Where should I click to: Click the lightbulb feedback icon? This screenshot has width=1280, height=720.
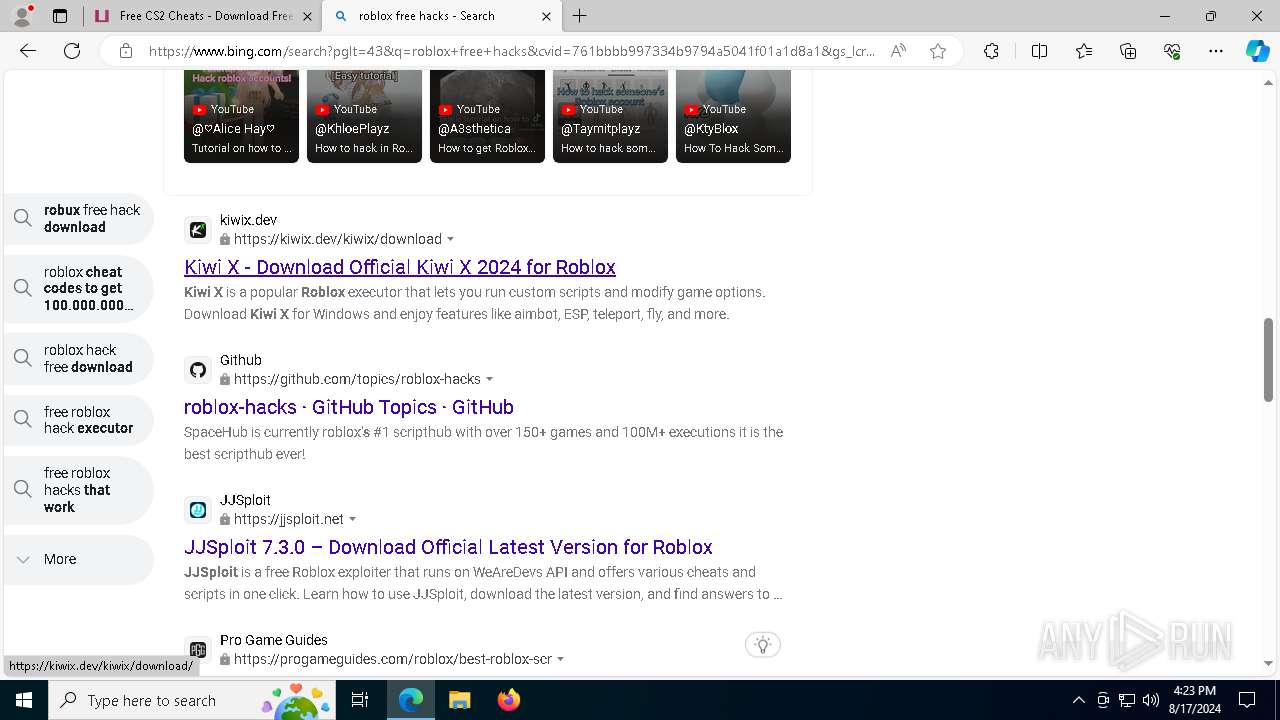click(763, 645)
